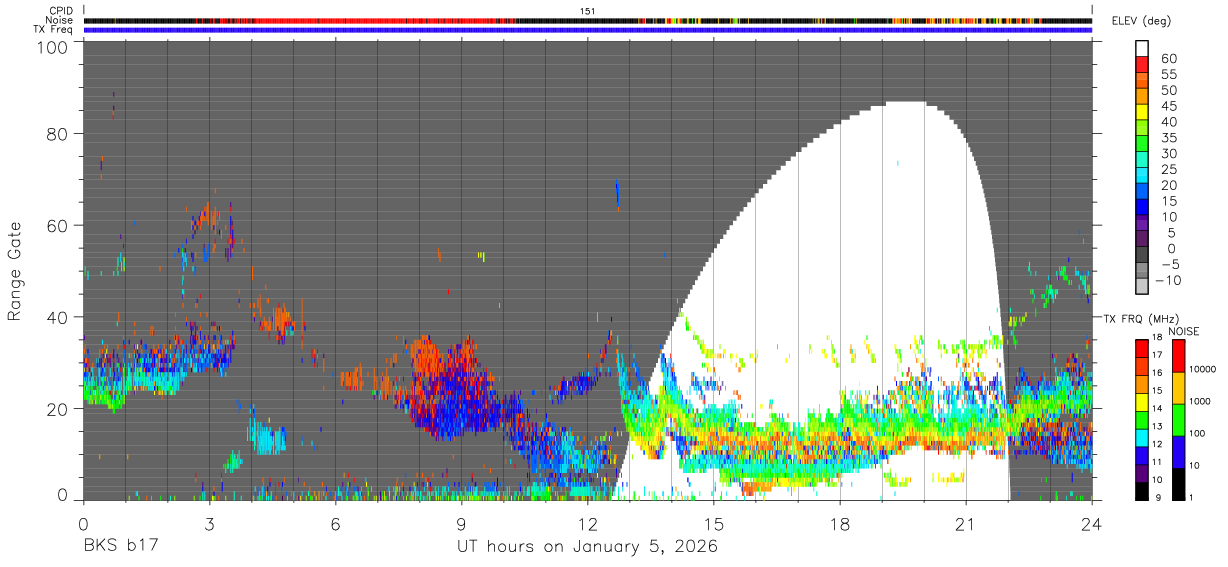Click the -5 label on the ELEV colorbar
The image size is (1228, 567).
tap(1170, 265)
